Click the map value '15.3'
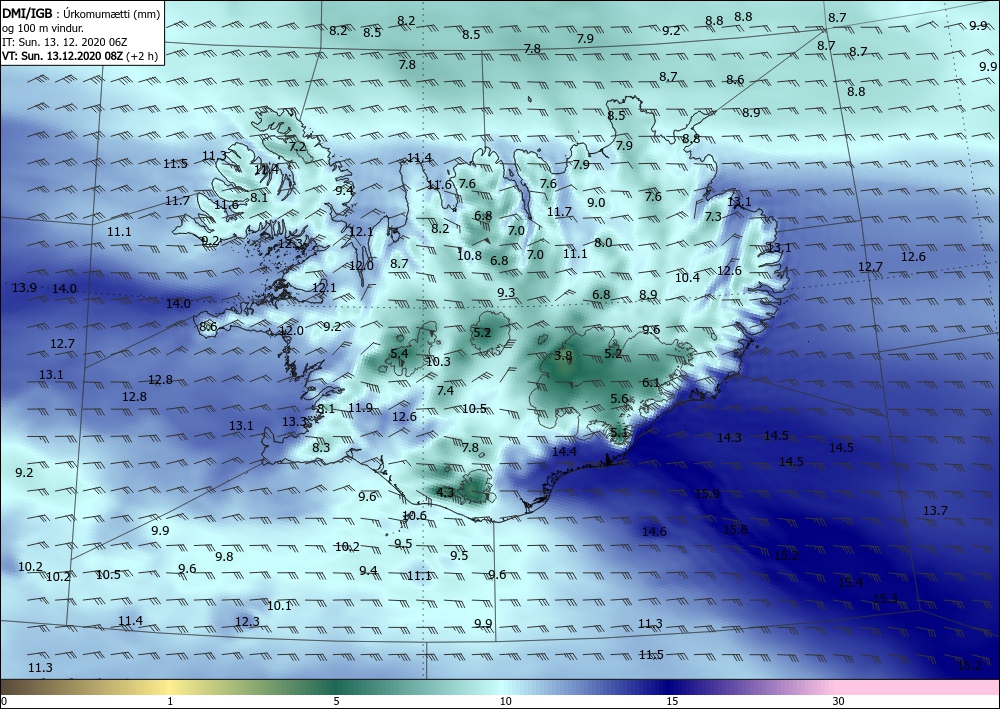1000x709 pixels. coord(885,598)
